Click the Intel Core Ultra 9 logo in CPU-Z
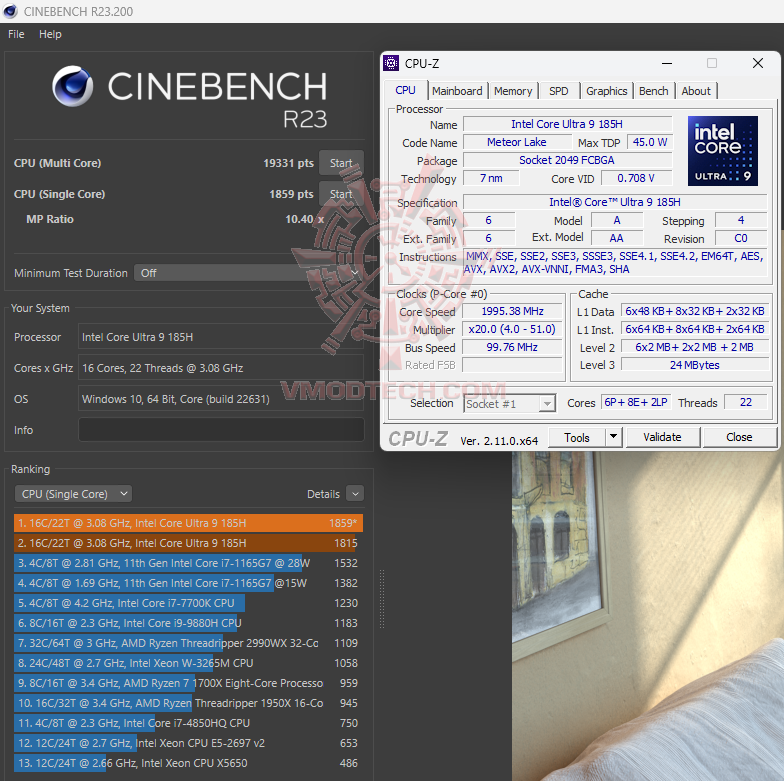 (x=722, y=151)
